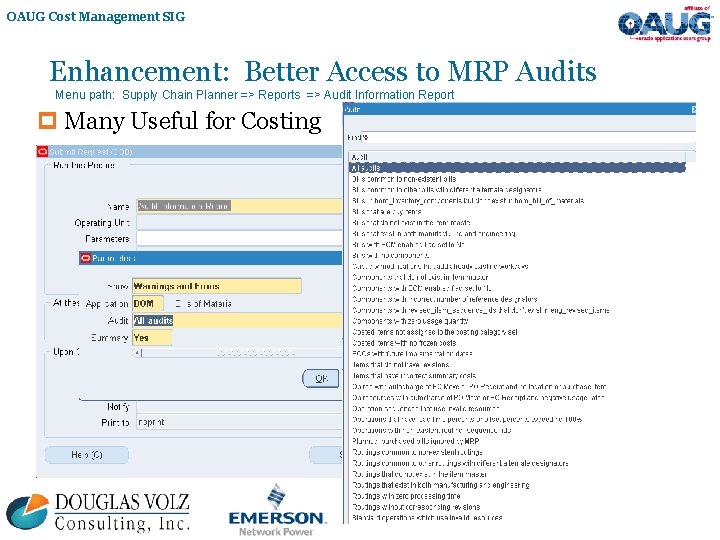Select 'Planned purchased bills ignored by MRP' entry

(x=416, y=441)
